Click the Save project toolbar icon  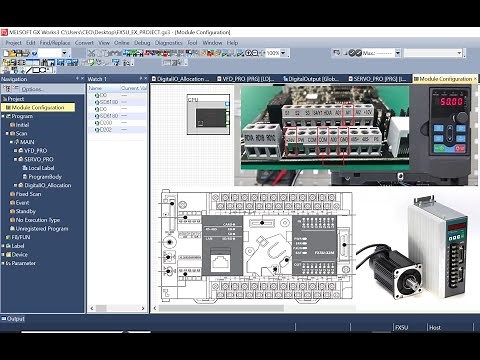20,53
